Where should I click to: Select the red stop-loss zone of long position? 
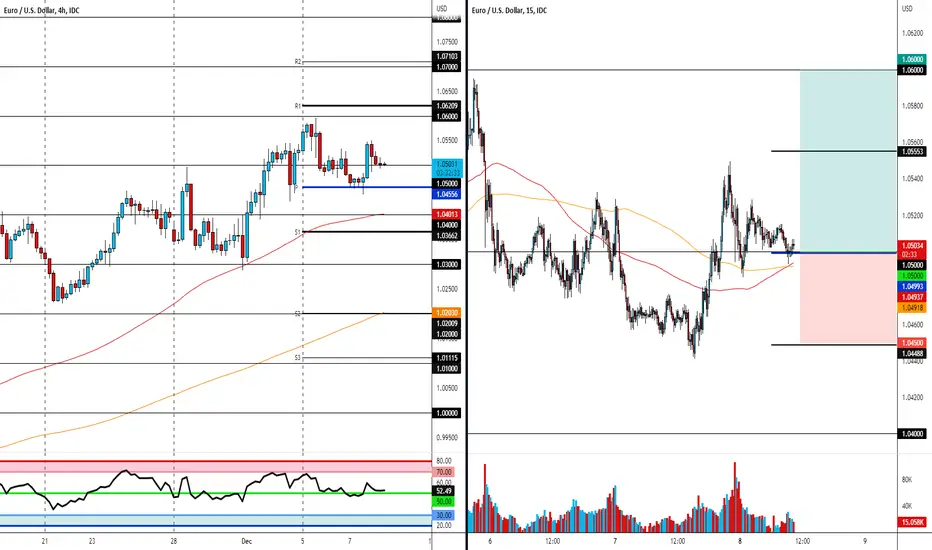tap(848, 298)
